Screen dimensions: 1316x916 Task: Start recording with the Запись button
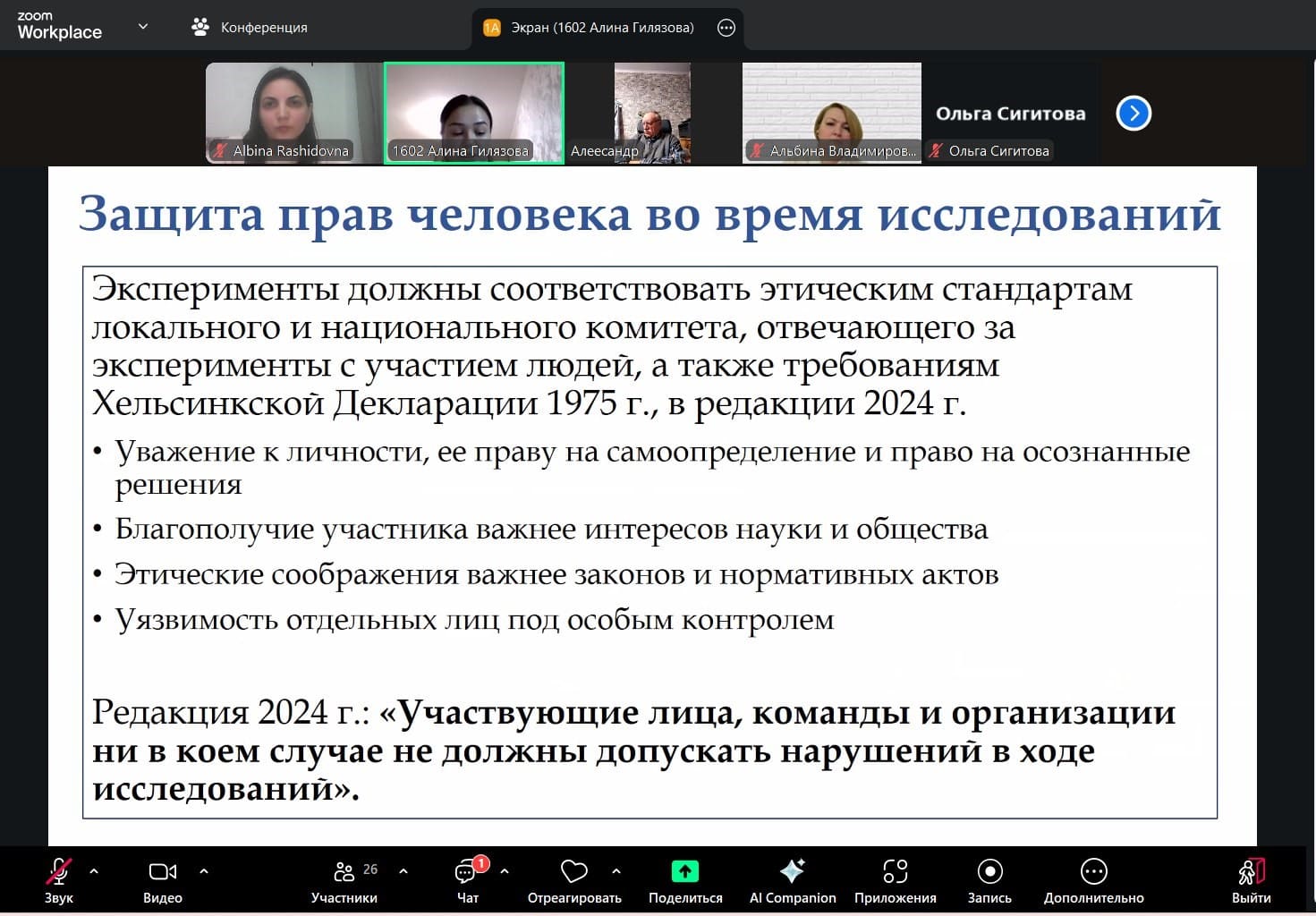[989, 871]
